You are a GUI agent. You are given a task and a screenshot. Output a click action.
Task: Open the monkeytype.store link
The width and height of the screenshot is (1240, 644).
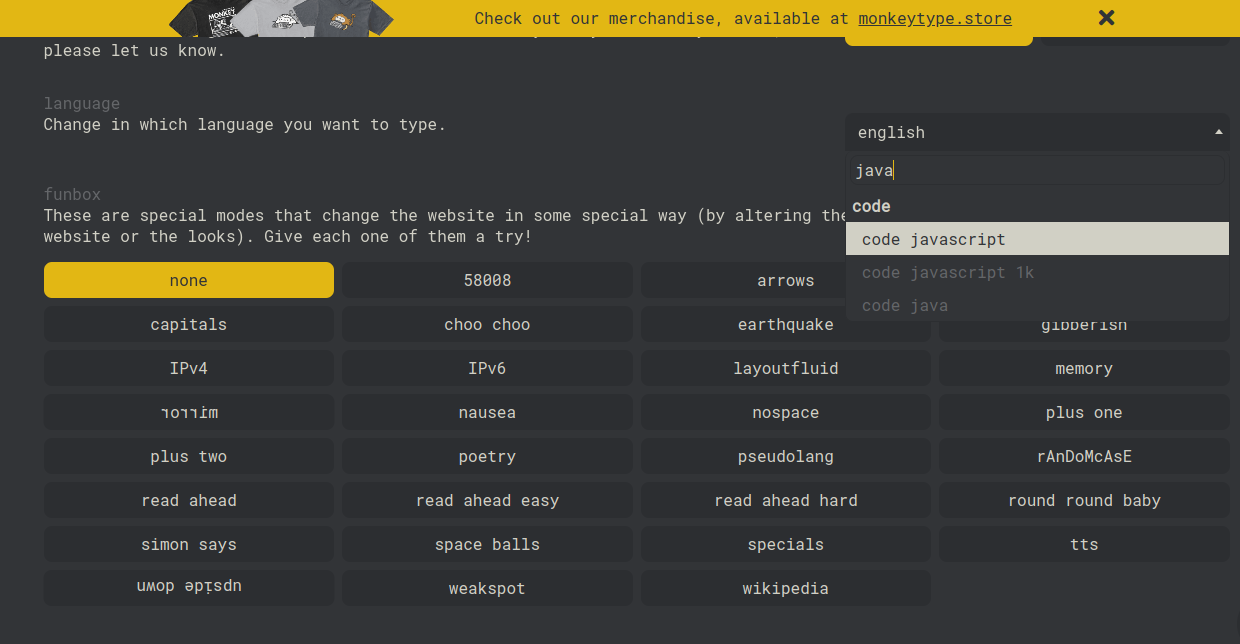click(x=934, y=18)
